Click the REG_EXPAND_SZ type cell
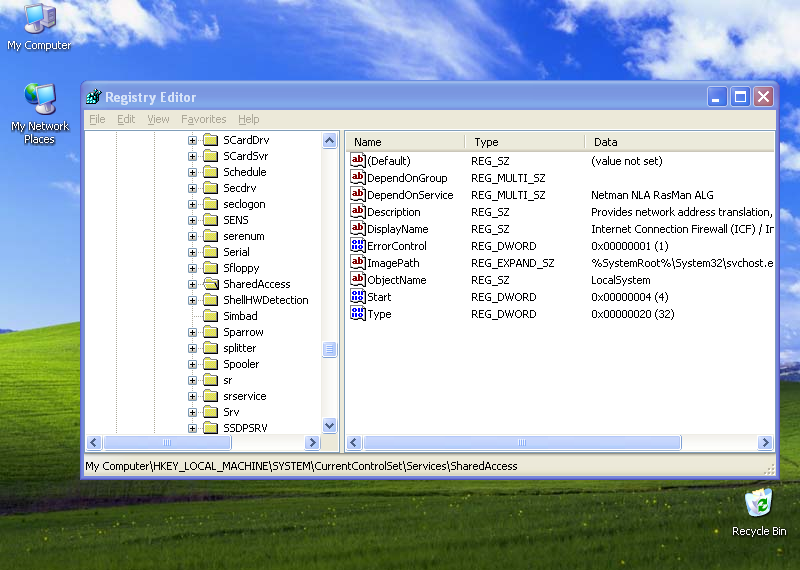The image size is (800, 570). tap(512, 263)
